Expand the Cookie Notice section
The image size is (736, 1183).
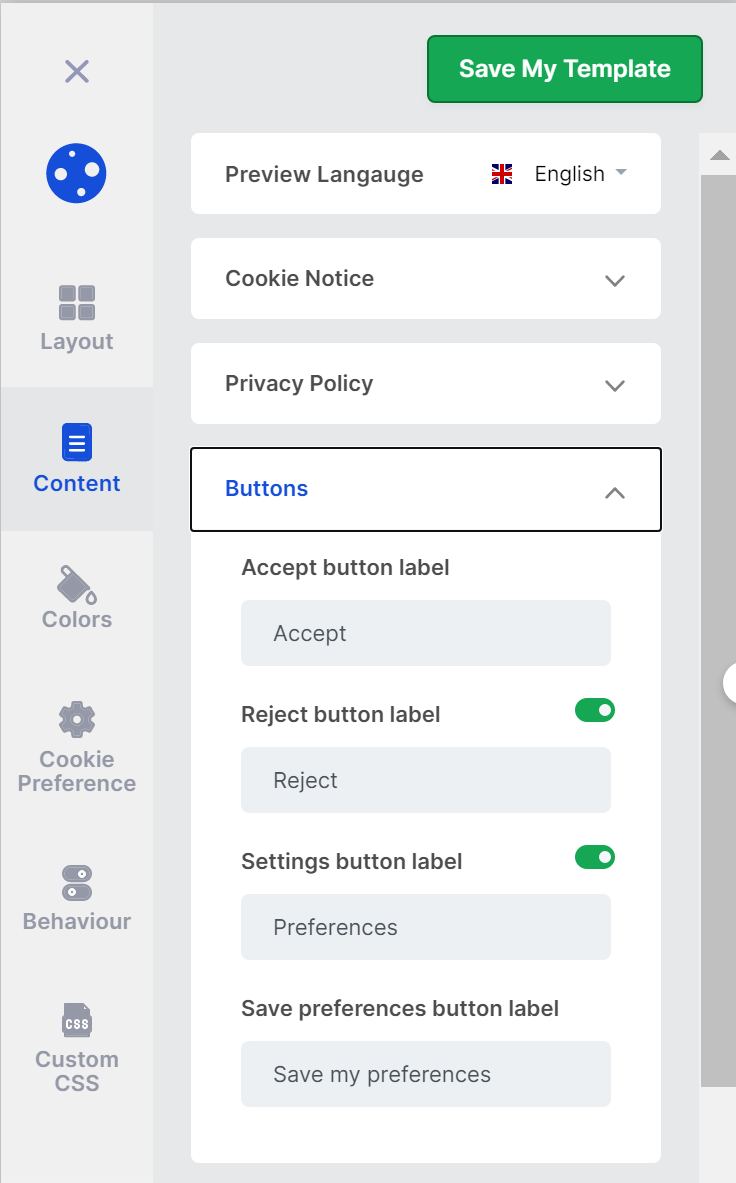click(615, 280)
